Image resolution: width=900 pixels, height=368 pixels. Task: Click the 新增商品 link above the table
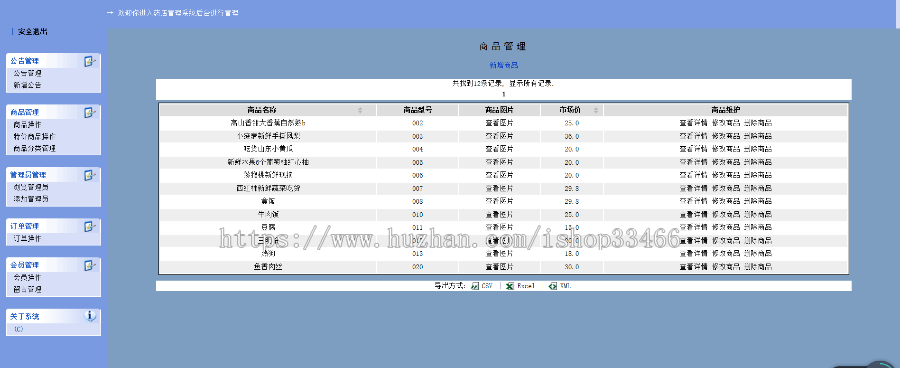pyautogui.click(x=504, y=65)
